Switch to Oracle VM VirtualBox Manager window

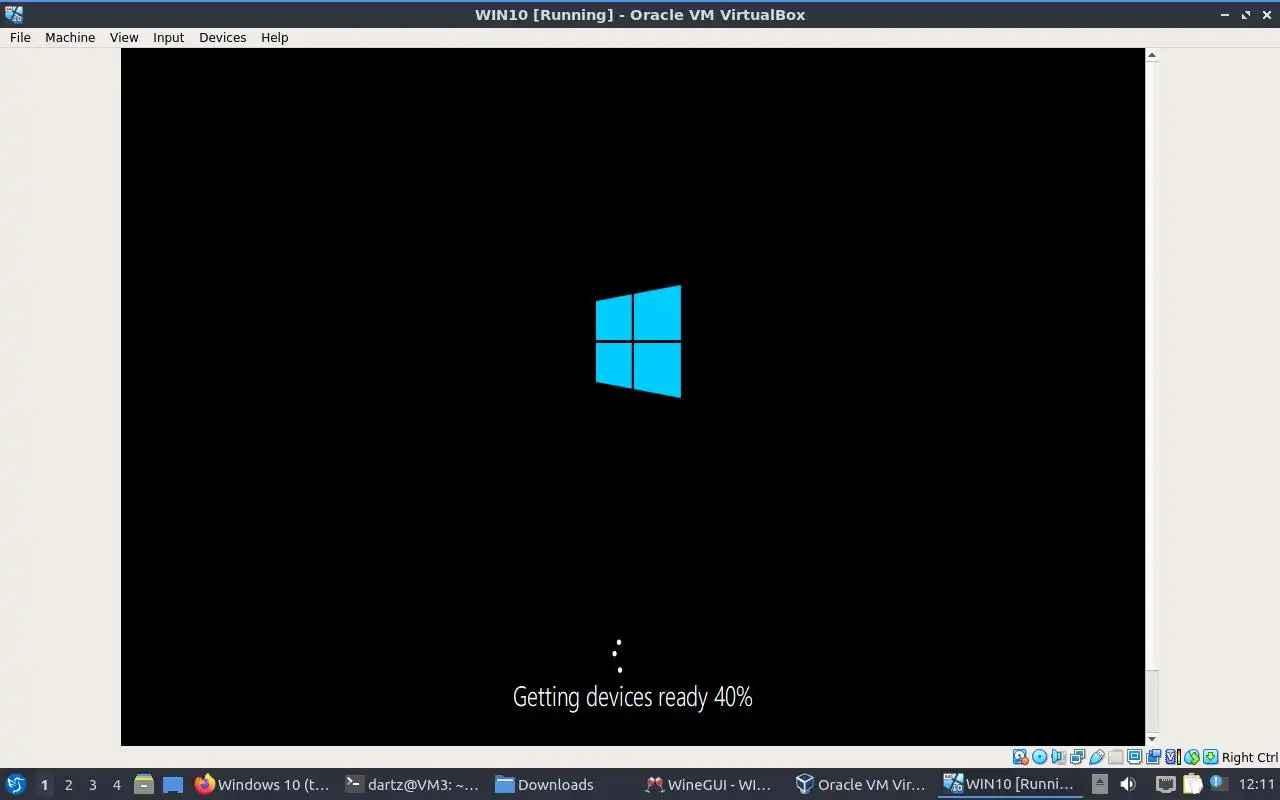tap(862, 785)
